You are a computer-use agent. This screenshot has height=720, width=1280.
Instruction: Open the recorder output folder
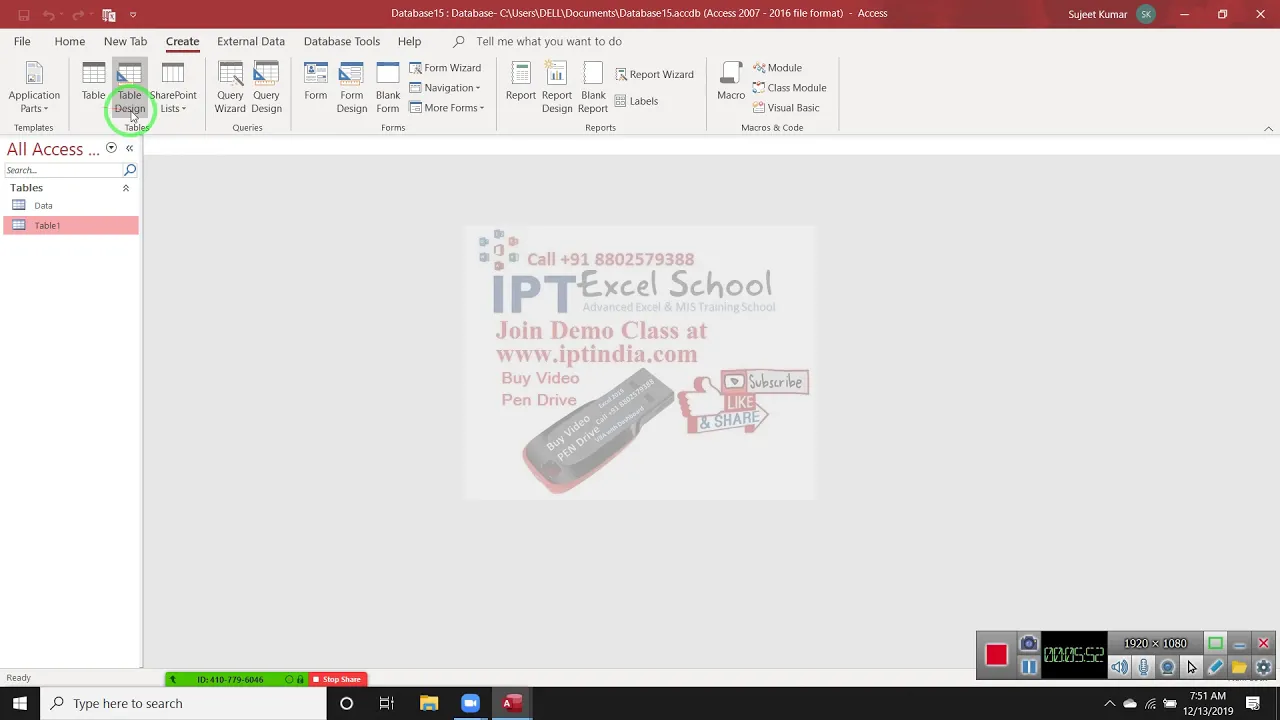tap(1239, 667)
